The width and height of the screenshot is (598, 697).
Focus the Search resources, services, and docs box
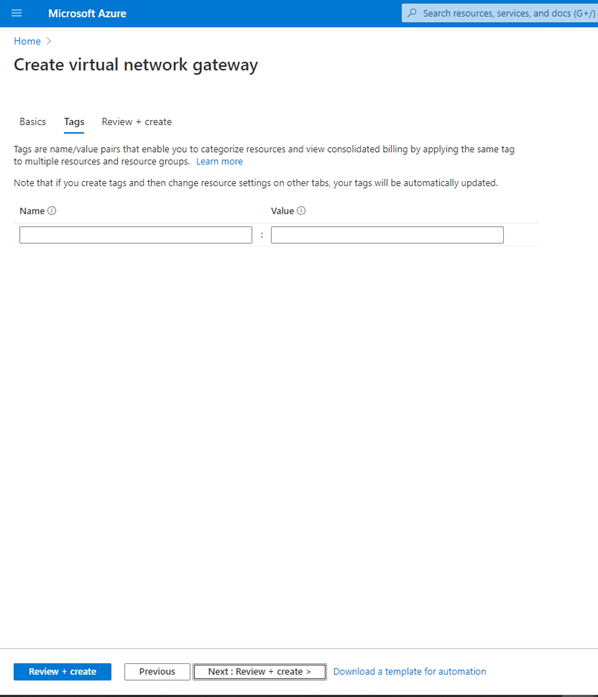click(500, 13)
